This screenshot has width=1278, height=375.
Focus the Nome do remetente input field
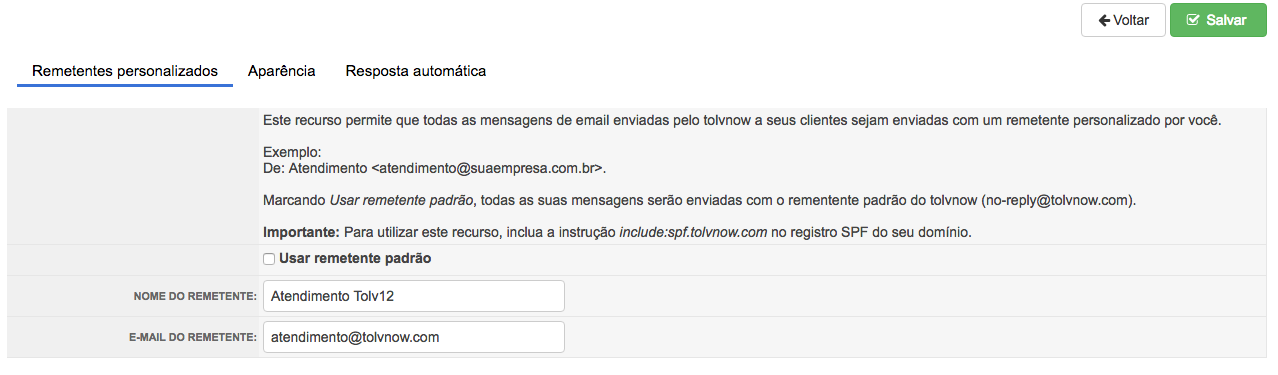pyautogui.click(x=414, y=296)
